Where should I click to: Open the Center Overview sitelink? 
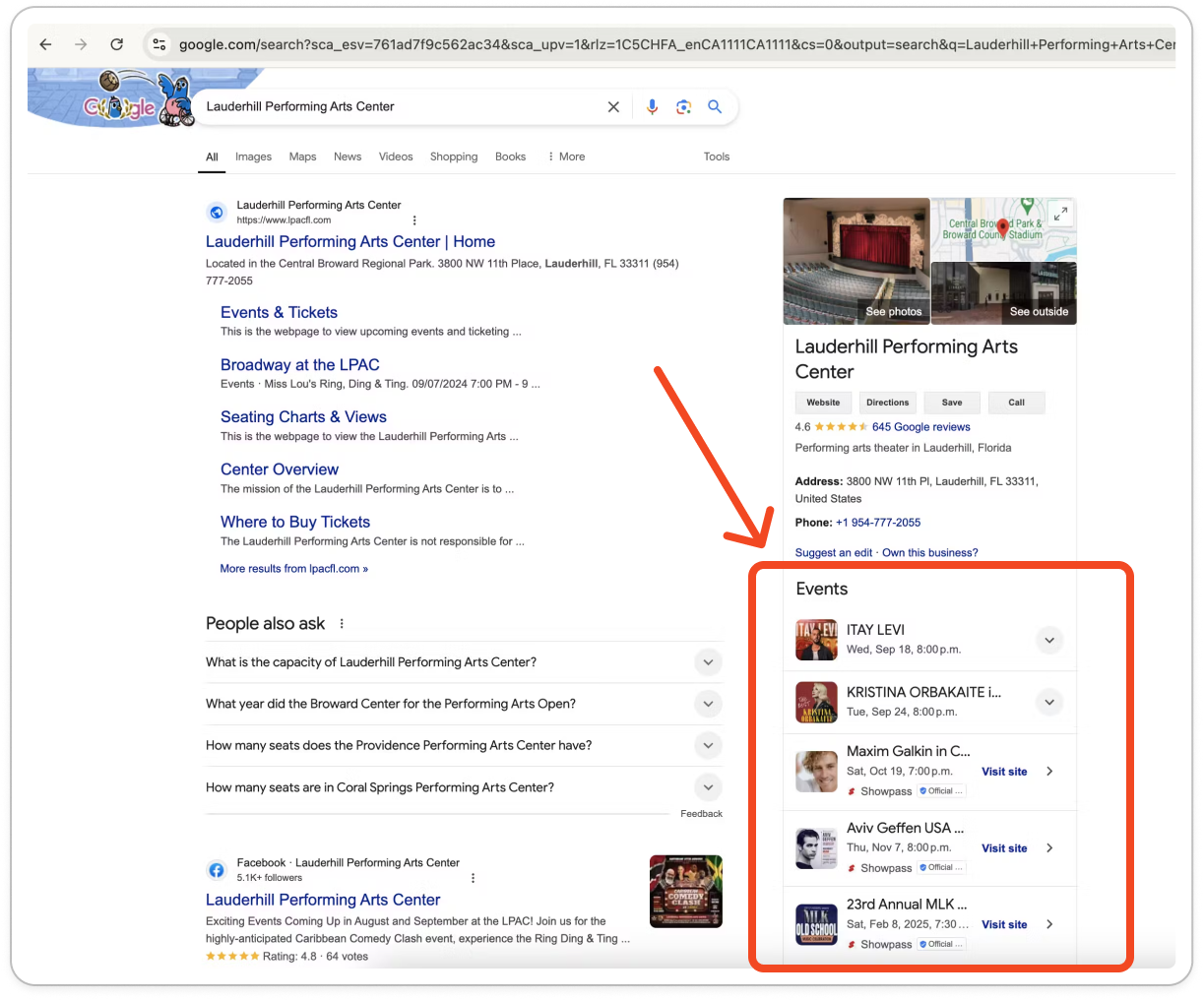pos(280,469)
